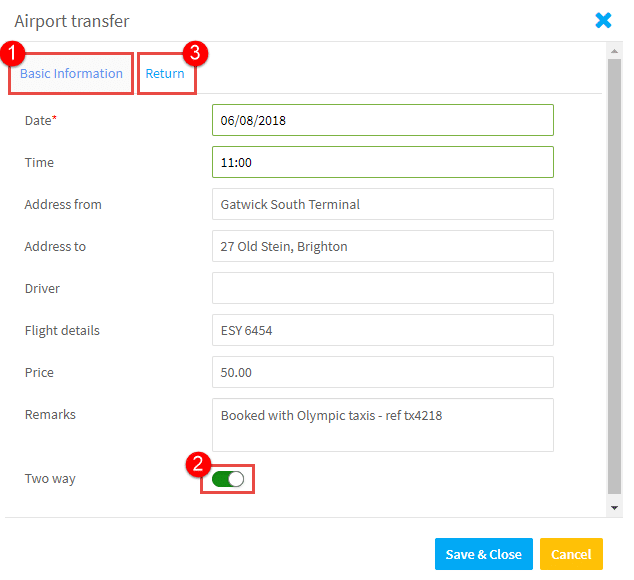Click the Address to field

[383, 246]
